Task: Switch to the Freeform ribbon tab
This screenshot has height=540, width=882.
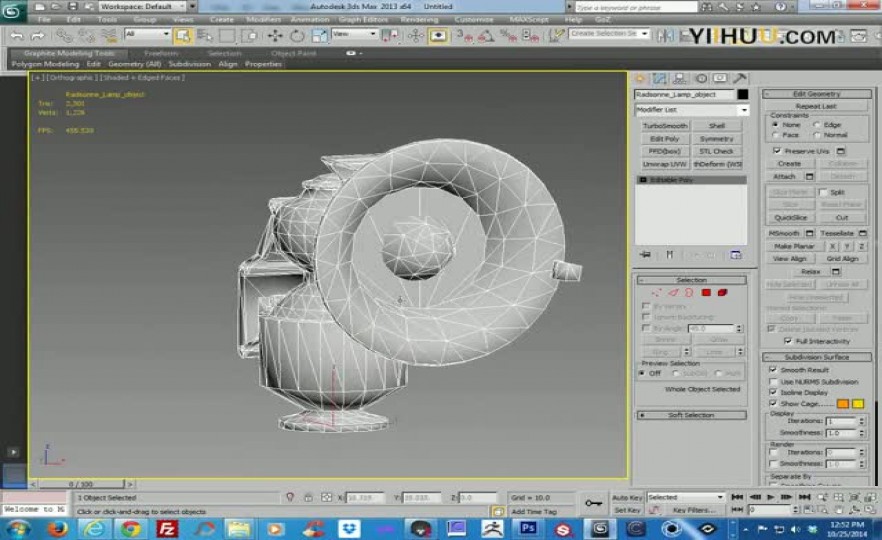Action: 161,53
